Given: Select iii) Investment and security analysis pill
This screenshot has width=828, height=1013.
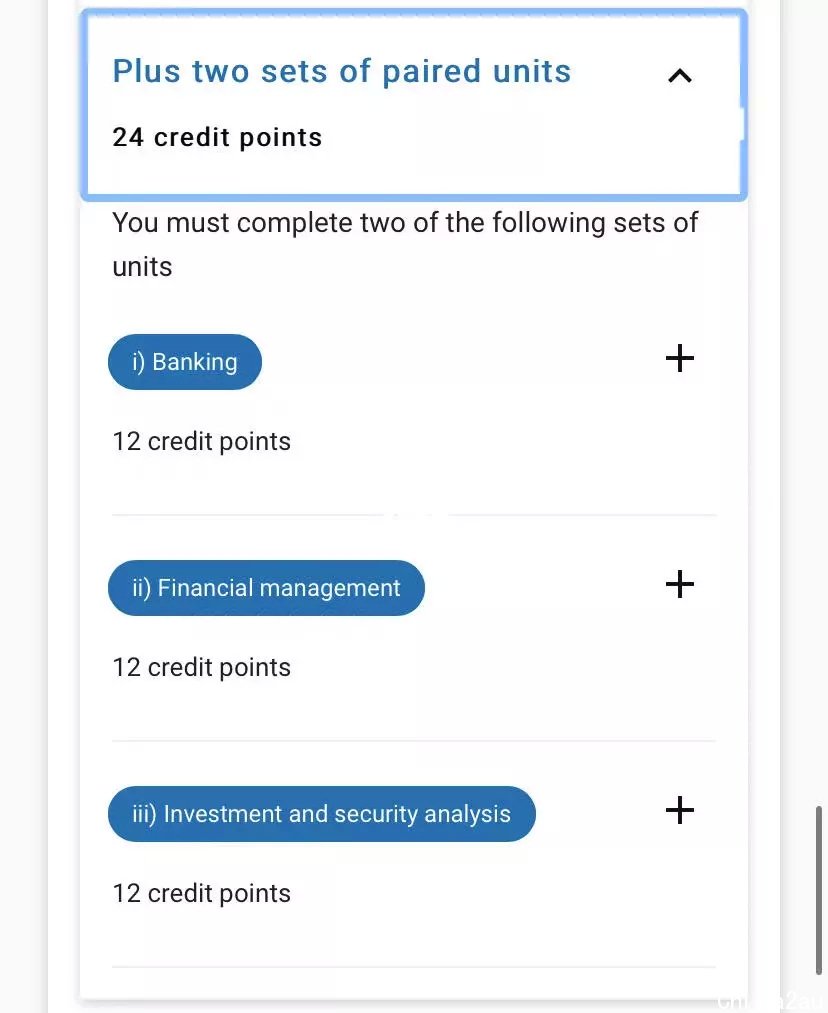Looking at the screenshot, I should (x=322, y=814).
